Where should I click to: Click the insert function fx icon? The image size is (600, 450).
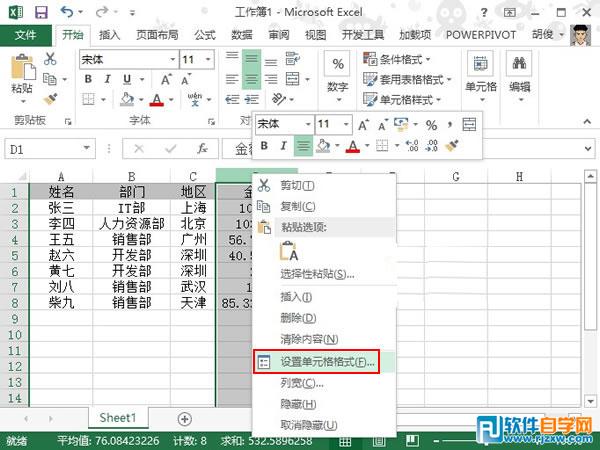tap(201, 149)
